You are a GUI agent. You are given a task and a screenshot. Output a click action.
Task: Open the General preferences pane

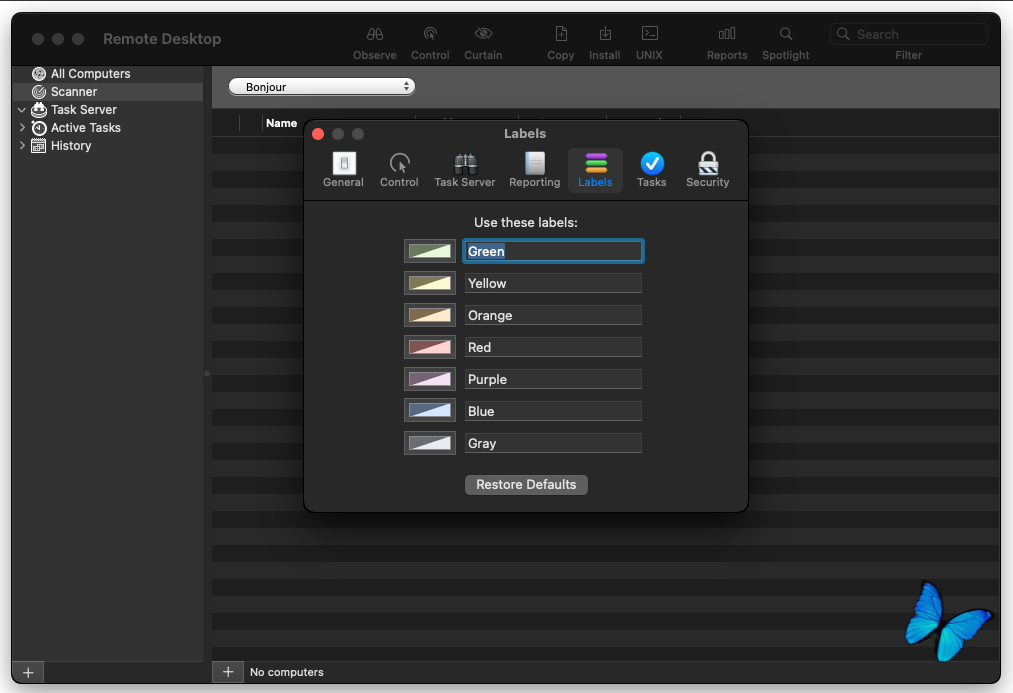click(x=343, y=170)
